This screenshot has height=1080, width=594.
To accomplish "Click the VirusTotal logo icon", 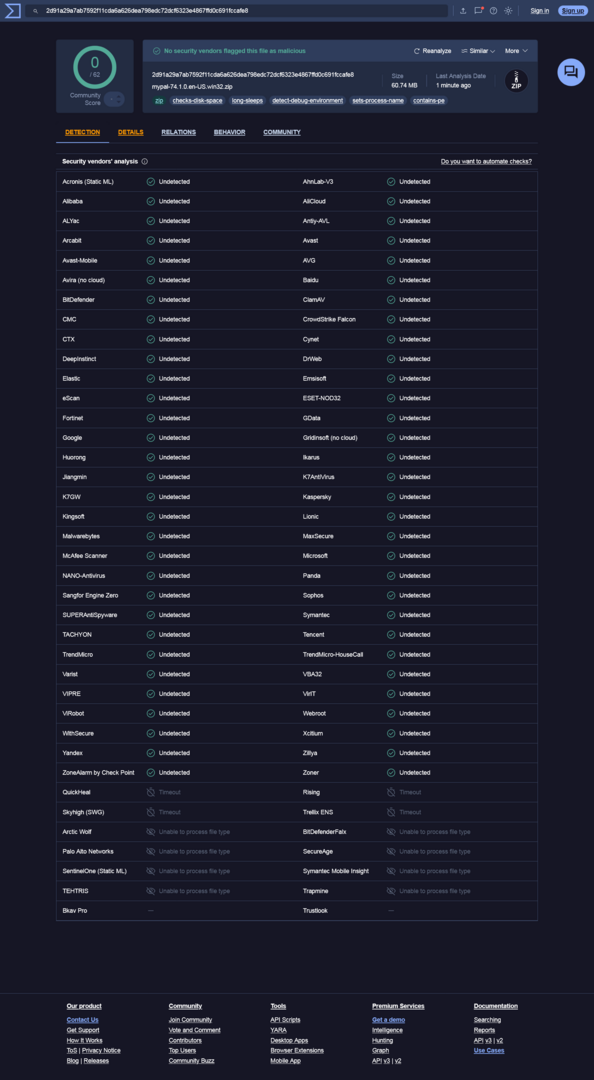I will (12, 10).
